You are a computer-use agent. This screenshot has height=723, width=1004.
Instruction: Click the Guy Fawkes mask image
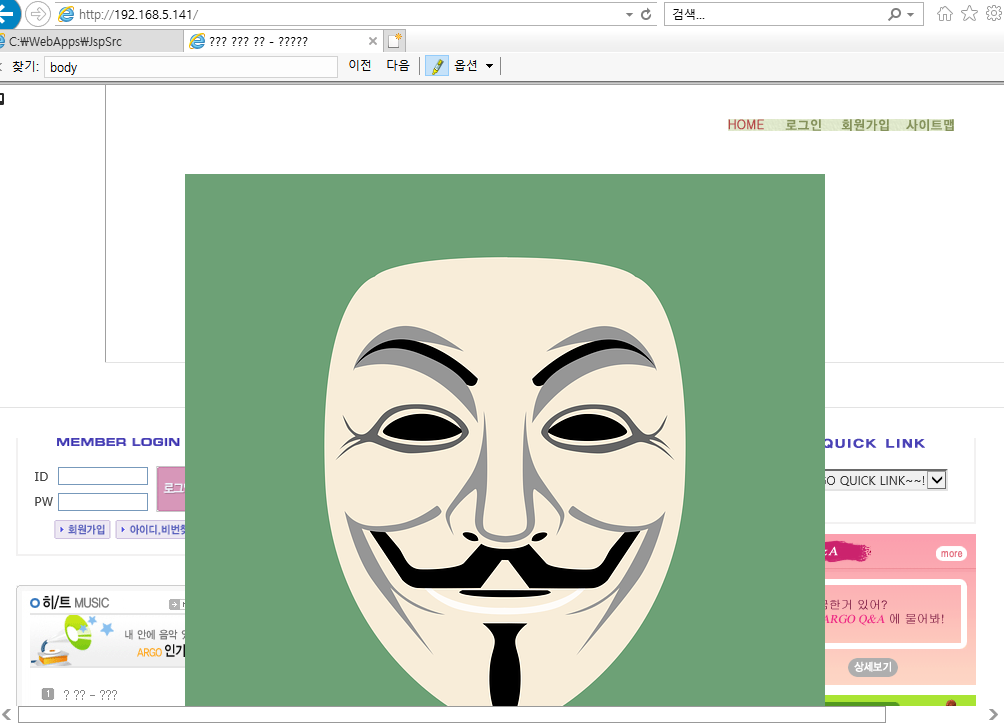coord(505,440)
